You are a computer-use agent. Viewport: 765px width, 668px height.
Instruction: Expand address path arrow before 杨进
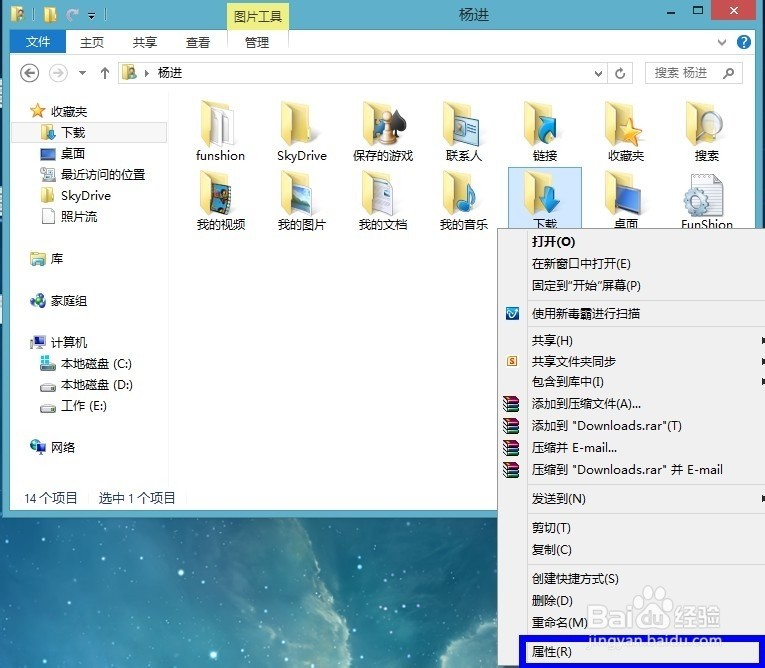[146, 73]
